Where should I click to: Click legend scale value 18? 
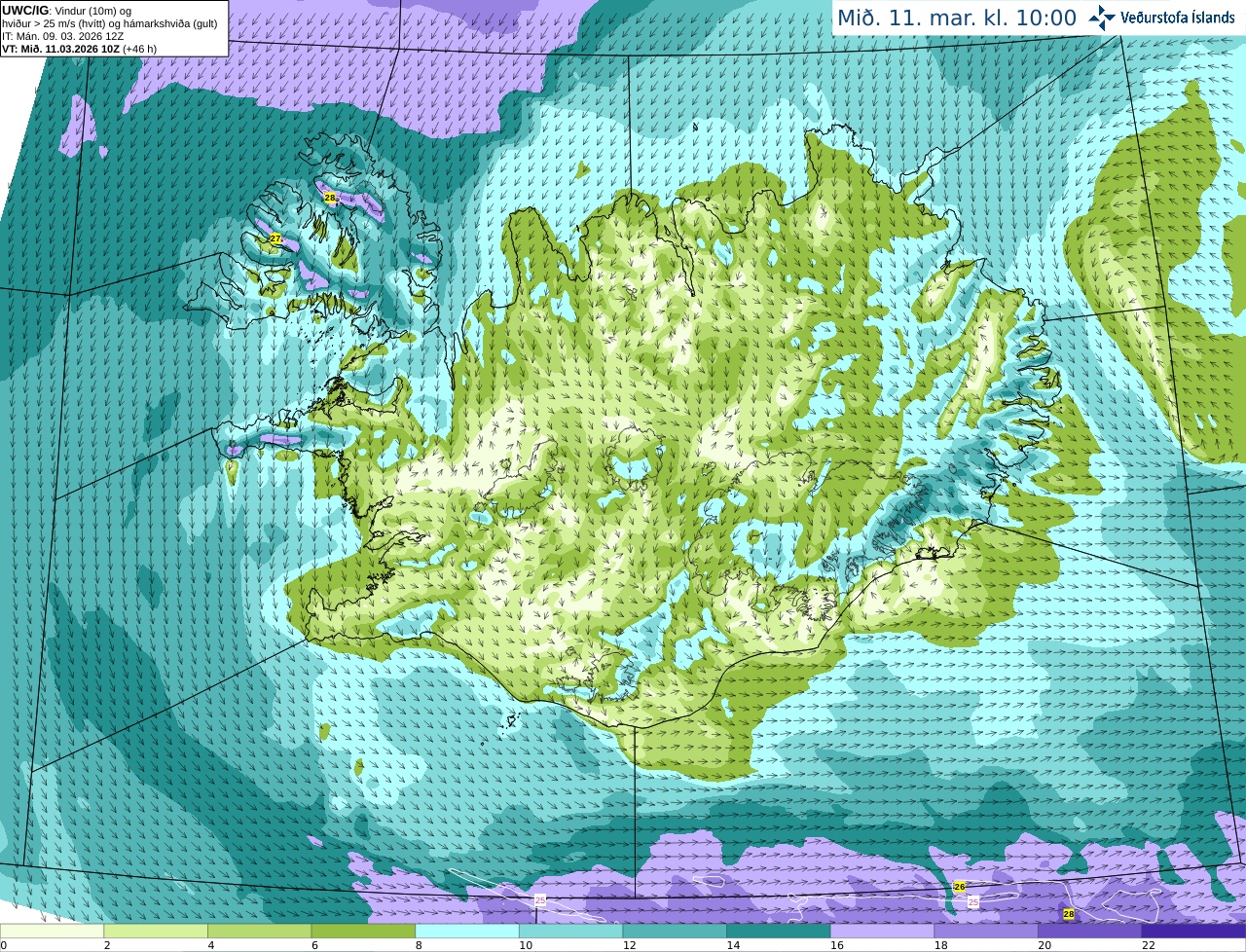tap(941, 945)
